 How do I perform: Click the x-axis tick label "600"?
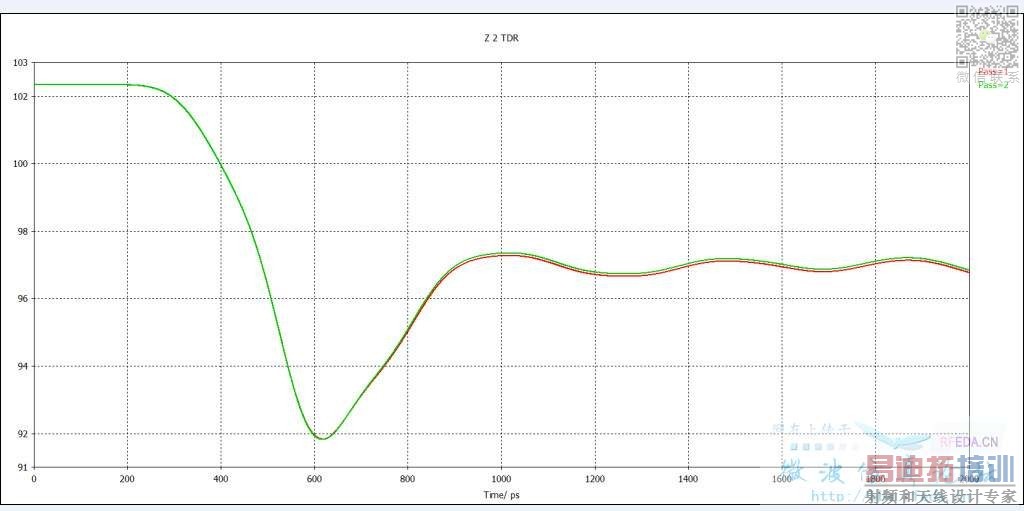[314, 478]
